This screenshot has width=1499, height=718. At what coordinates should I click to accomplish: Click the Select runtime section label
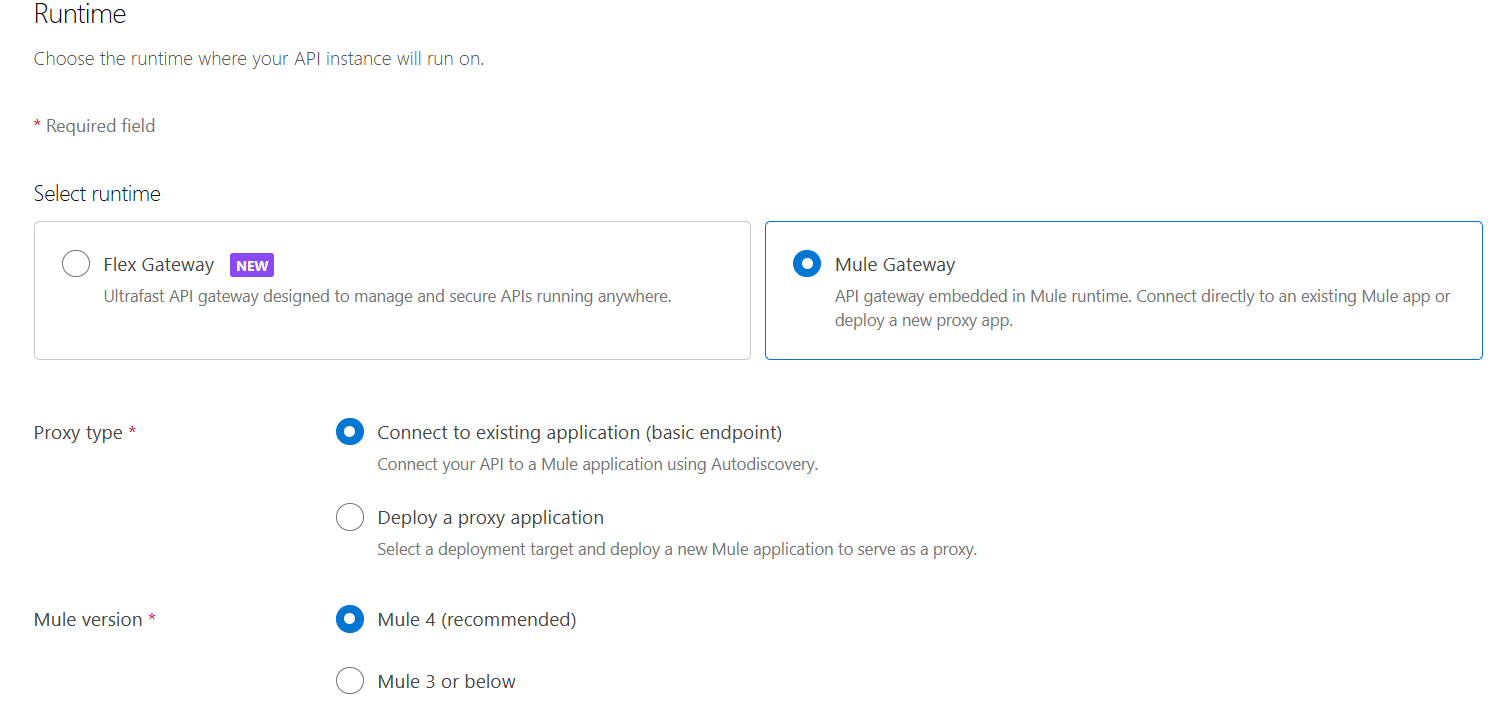[x=97, y=193]
